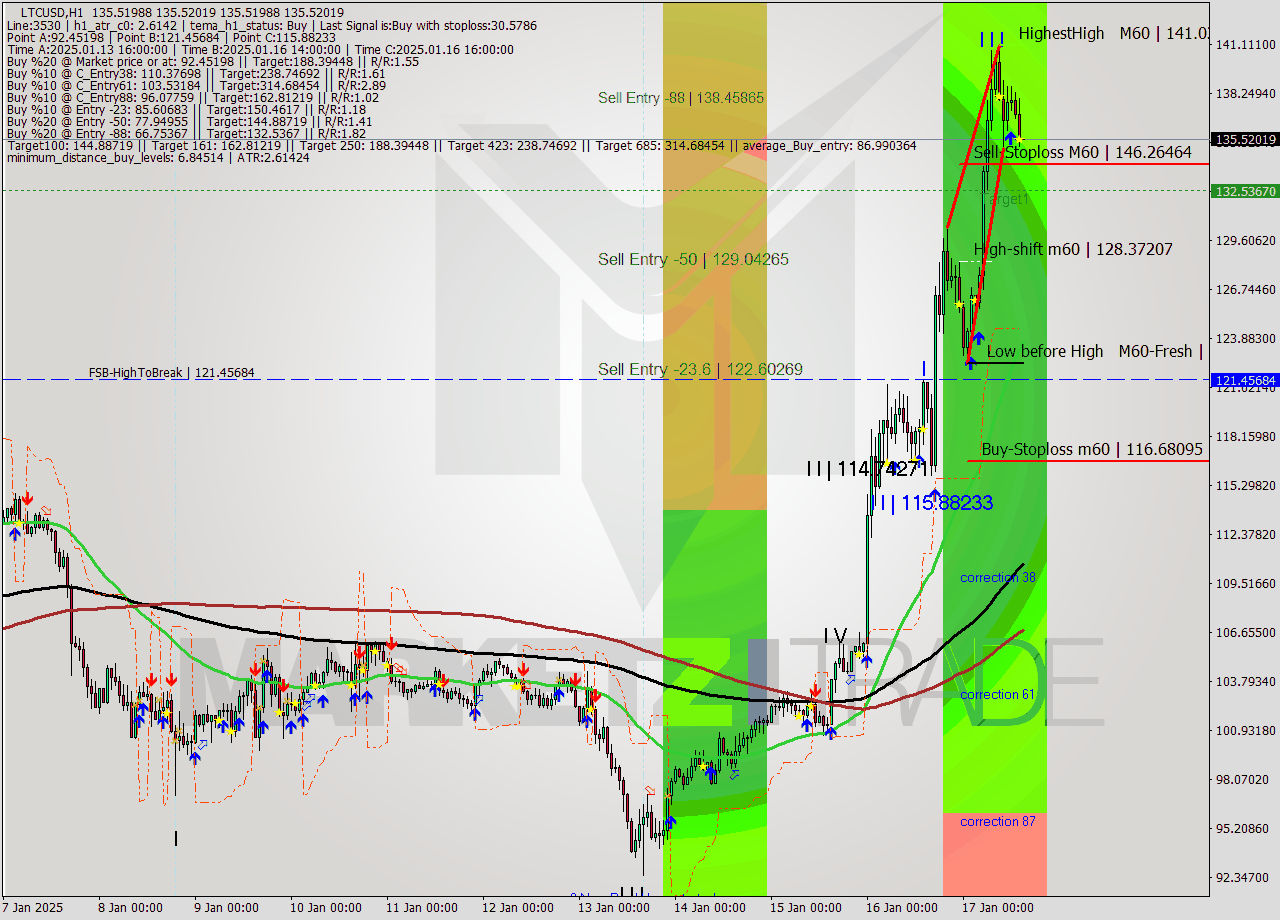Select the 'Entry -50: 77.94955' buy line
Viewport: 1280px width, 920px height.
189,121
